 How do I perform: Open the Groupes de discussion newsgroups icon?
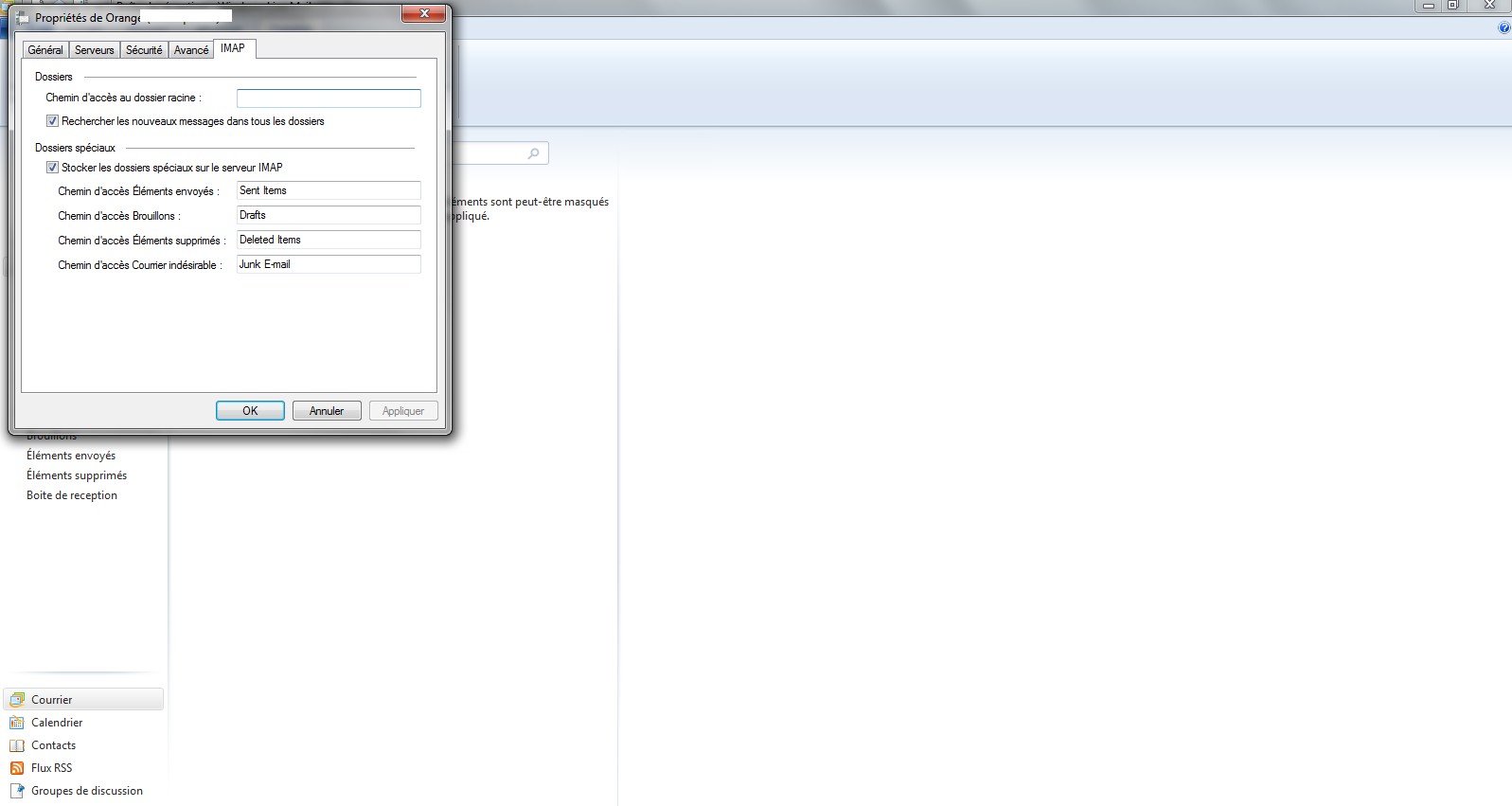coord(17,791)
